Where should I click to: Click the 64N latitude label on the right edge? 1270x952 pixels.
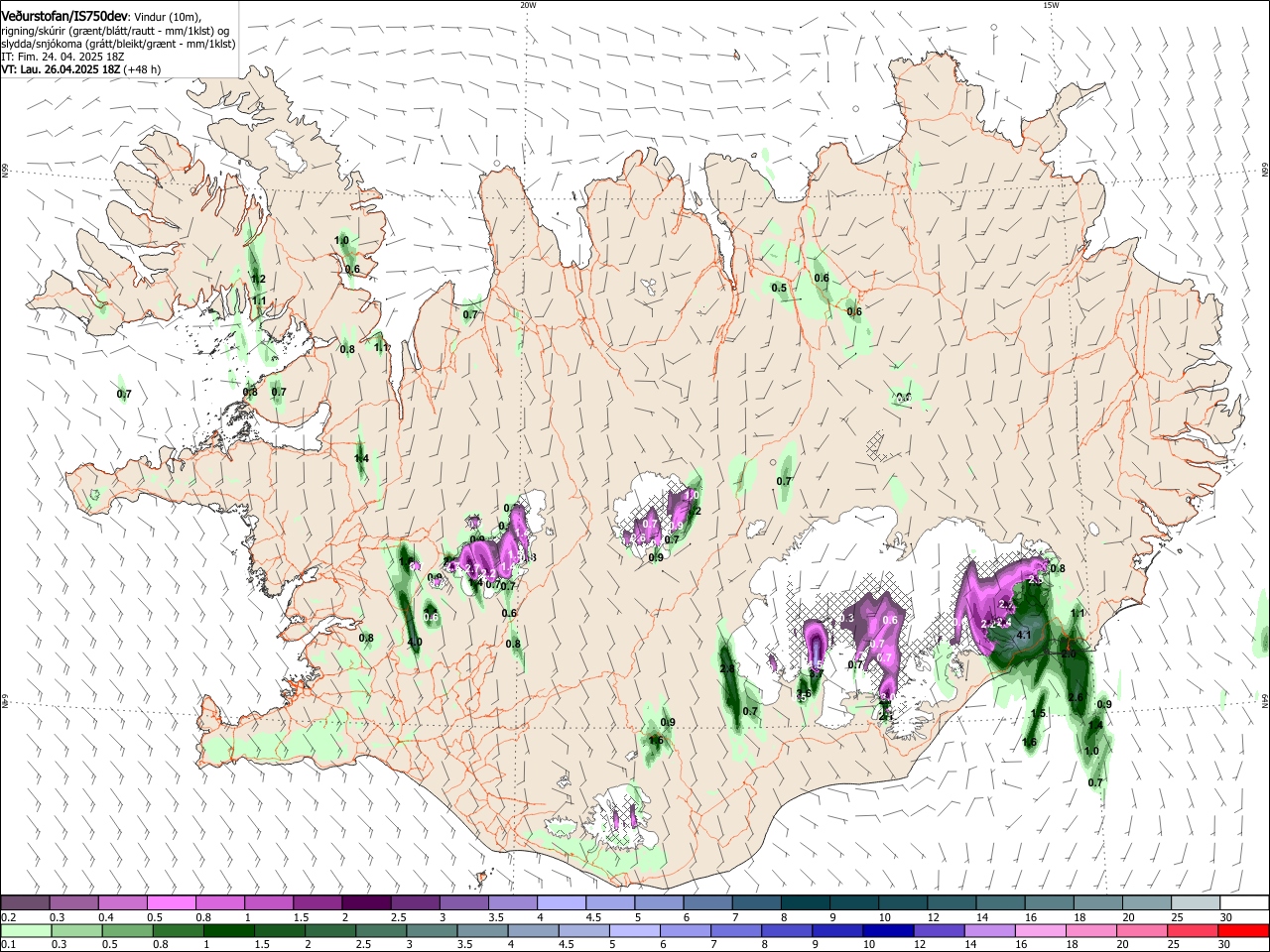(x=1265, y=702)
